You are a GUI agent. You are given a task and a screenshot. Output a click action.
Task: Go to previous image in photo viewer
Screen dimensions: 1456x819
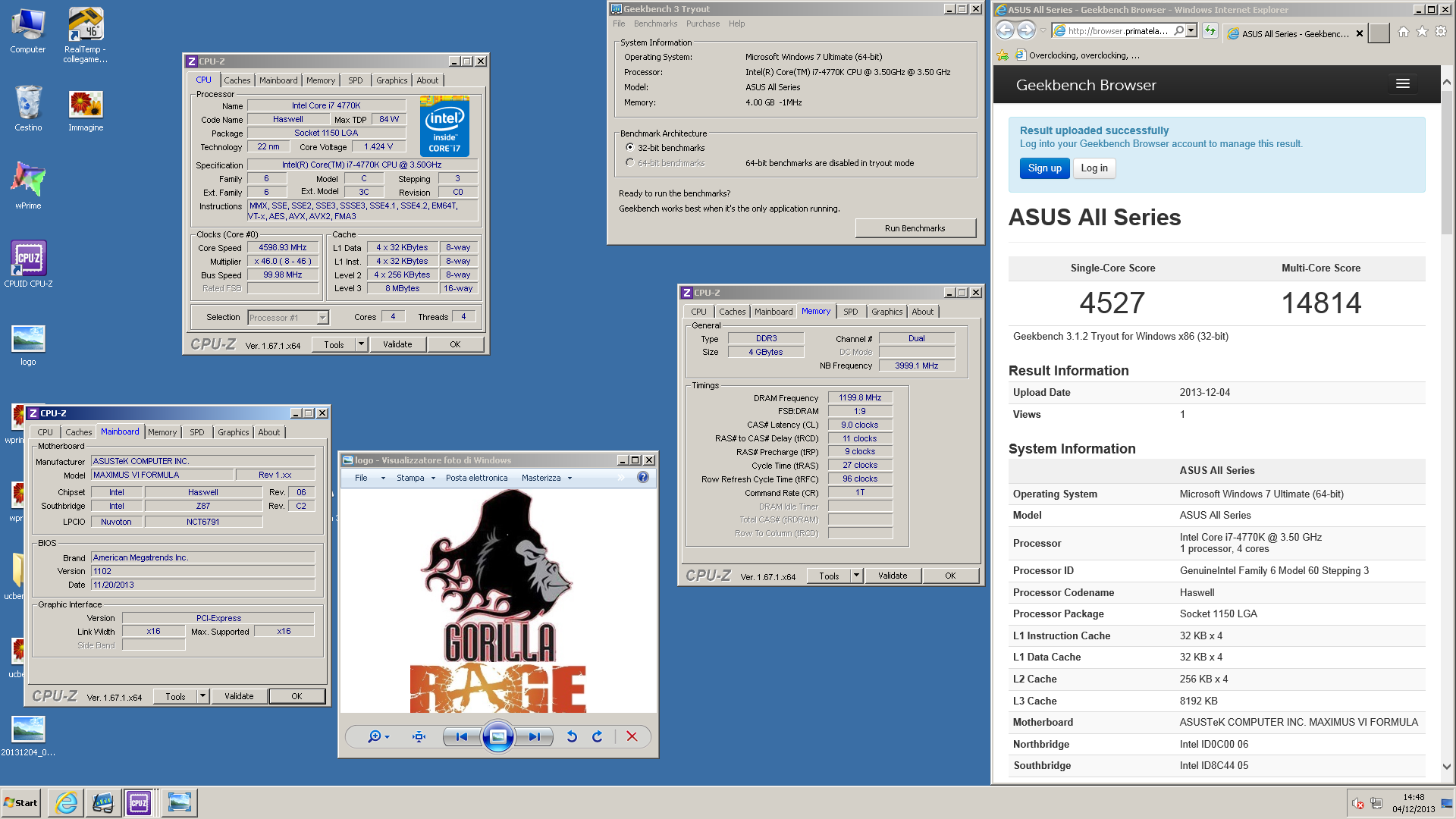tap(461, 736)
